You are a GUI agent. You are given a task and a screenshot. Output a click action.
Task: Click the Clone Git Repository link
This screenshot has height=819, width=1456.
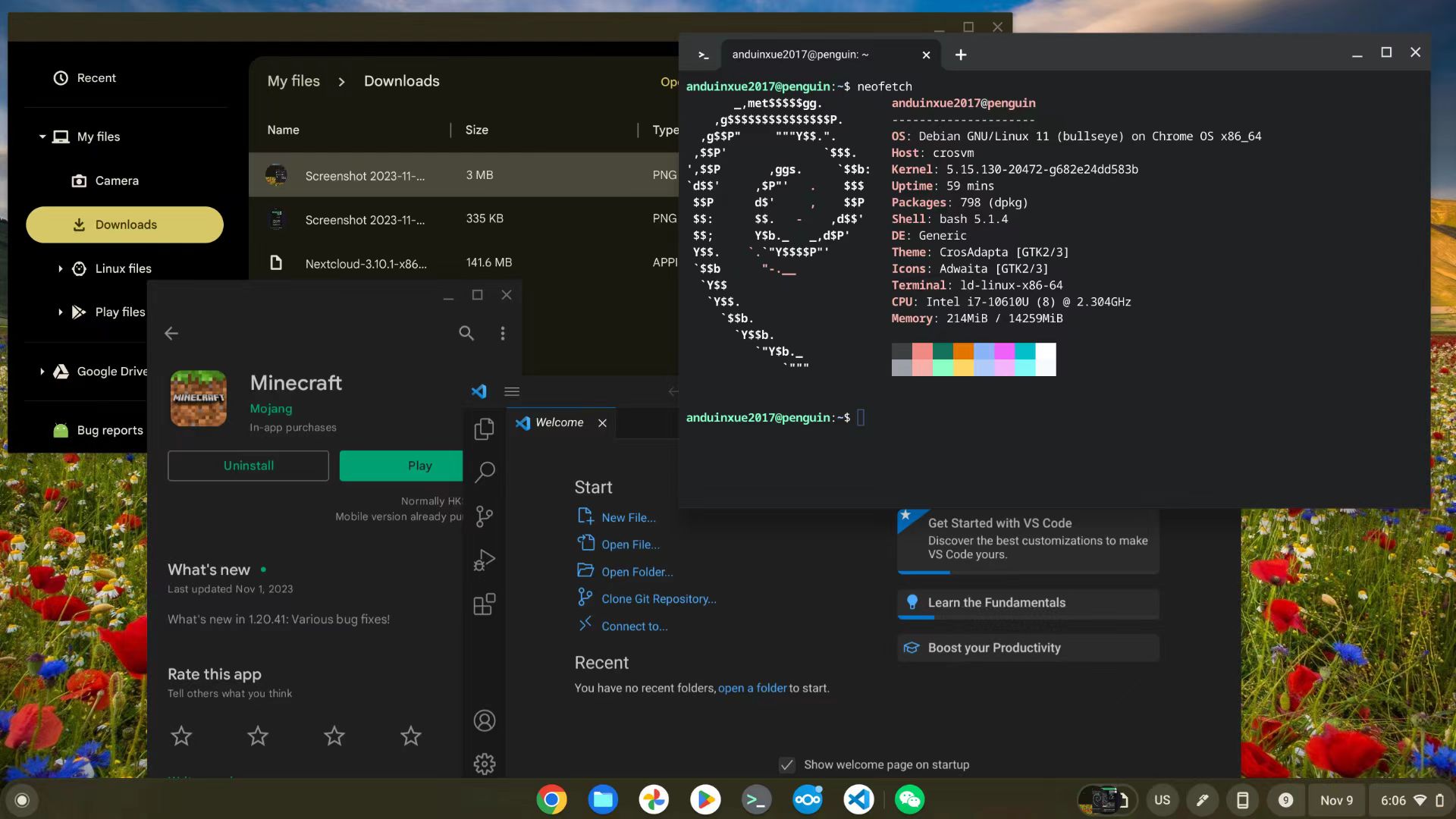658,599
